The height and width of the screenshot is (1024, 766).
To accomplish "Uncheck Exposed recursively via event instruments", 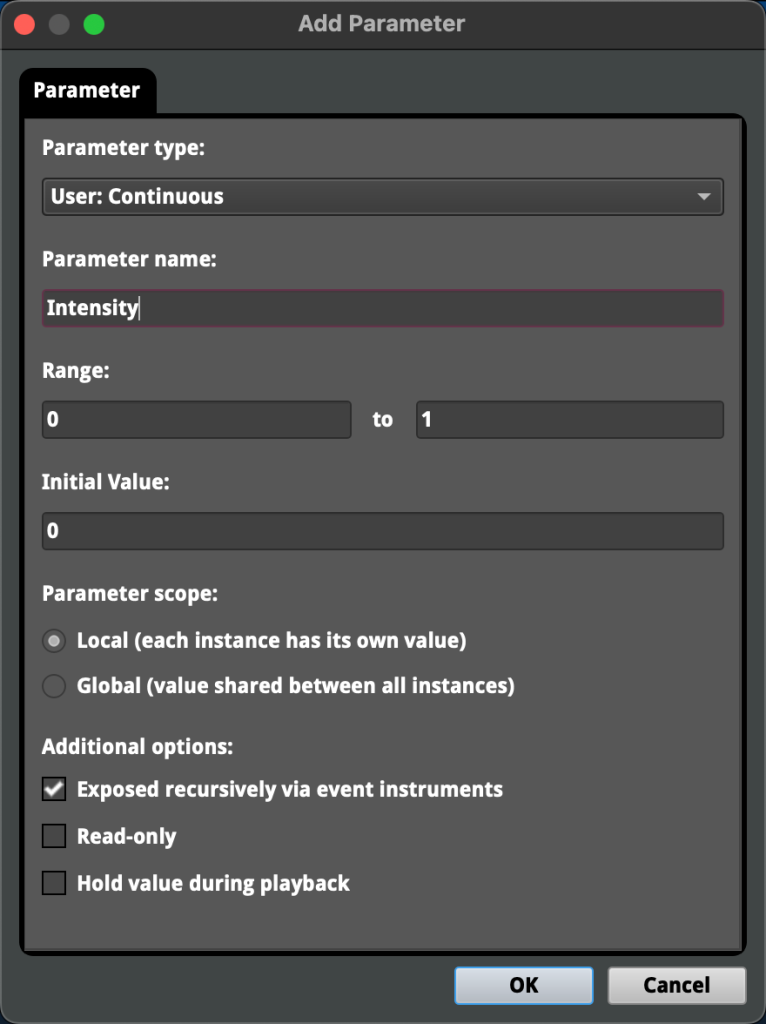I will [x=54, y=790].
